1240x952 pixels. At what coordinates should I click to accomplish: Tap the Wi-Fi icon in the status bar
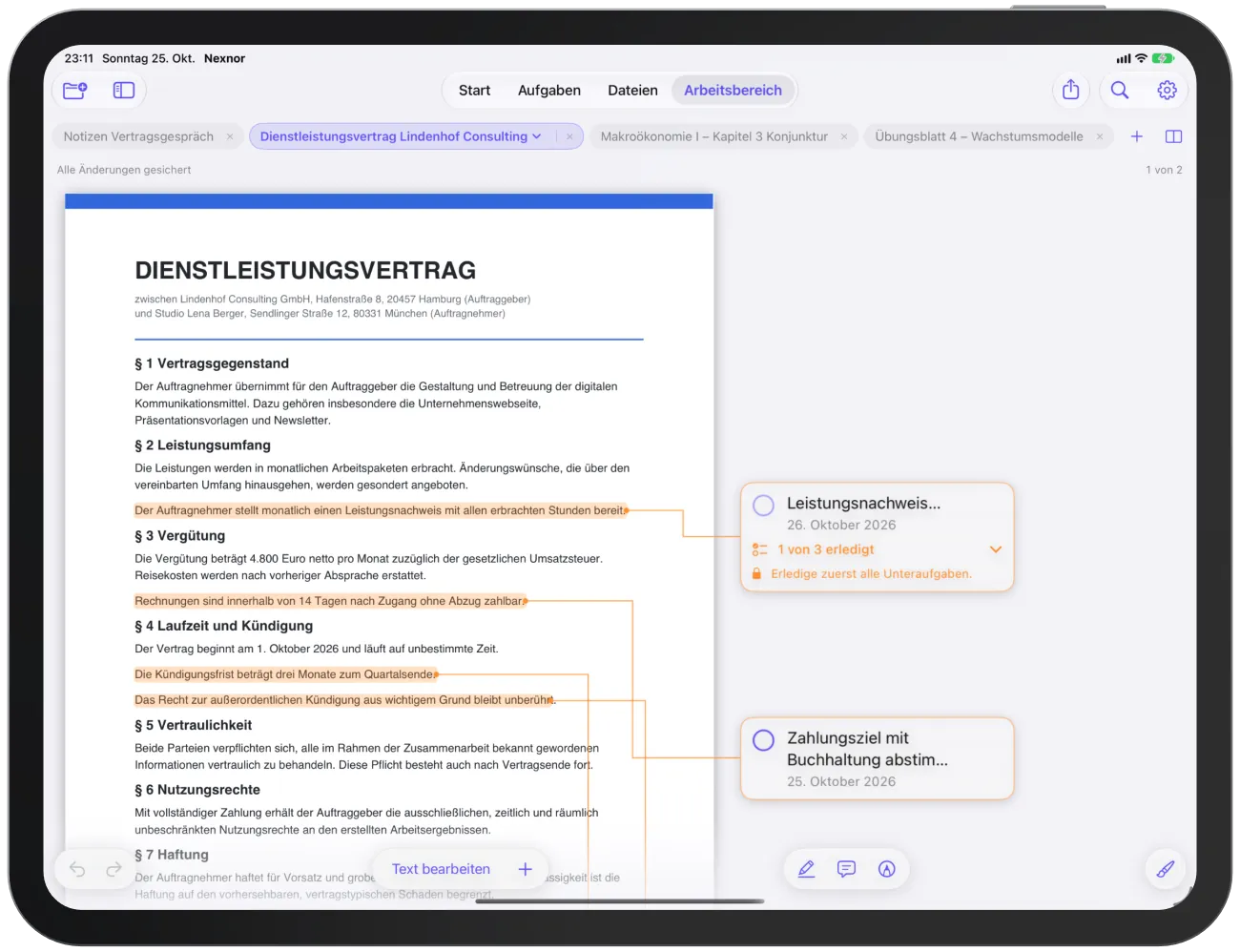pos(1141,58)
